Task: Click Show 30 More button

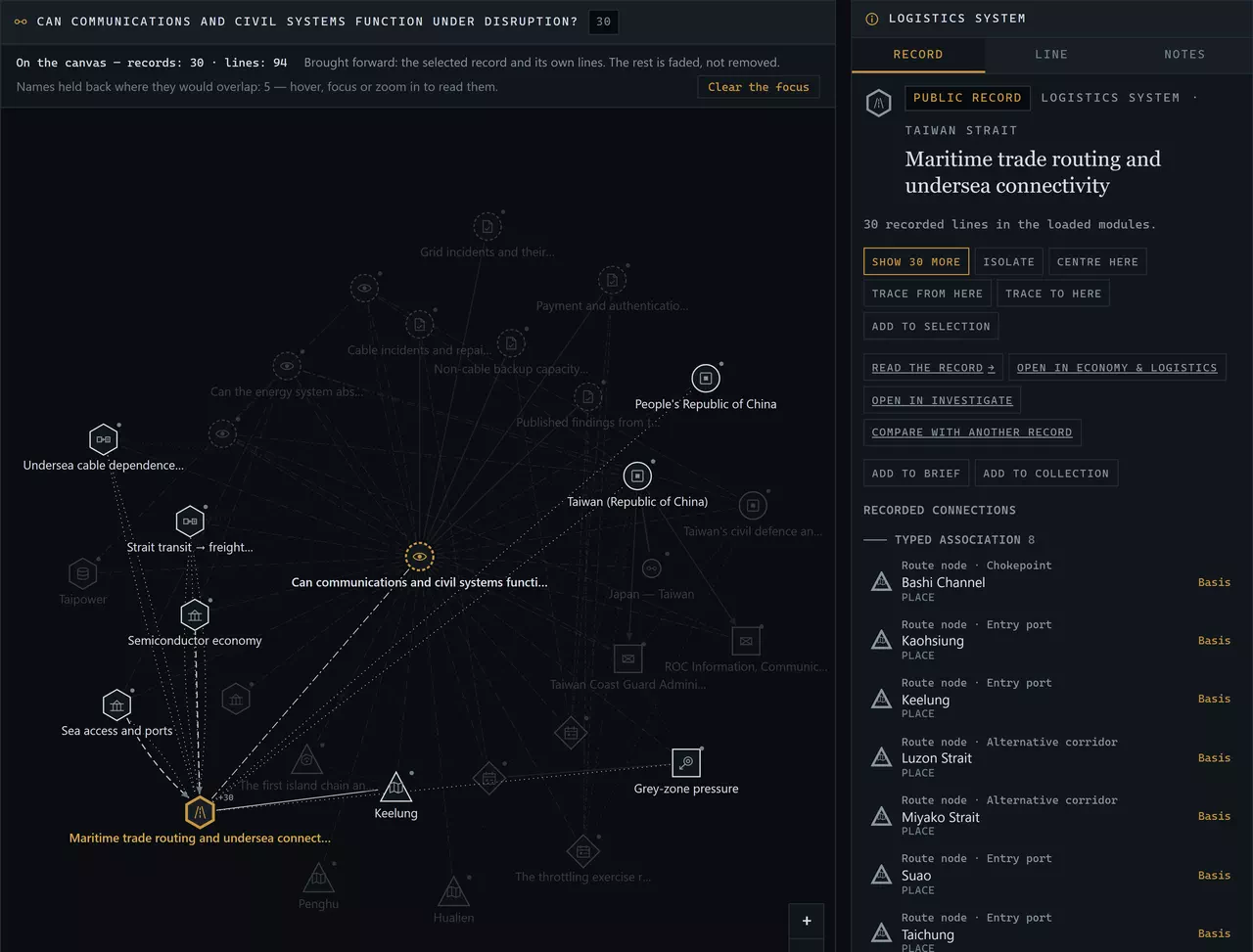Action: pos(916,261)
